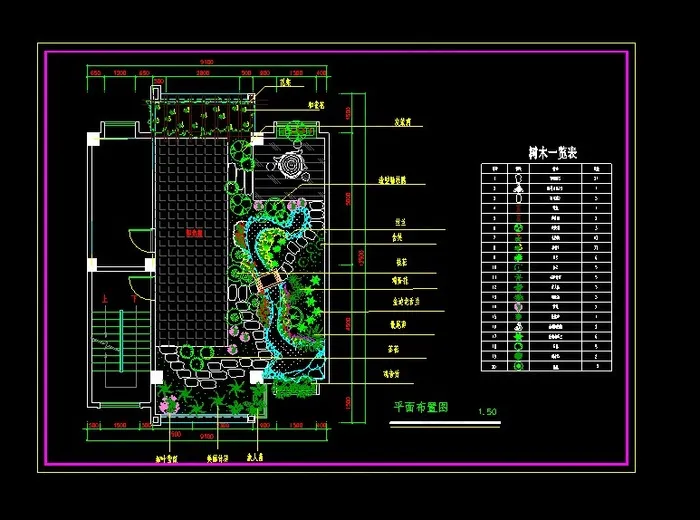The image size is (700, 520).
Task: Select the pink flowering shrub at bottom-left garden
Action: click(167, 403)
